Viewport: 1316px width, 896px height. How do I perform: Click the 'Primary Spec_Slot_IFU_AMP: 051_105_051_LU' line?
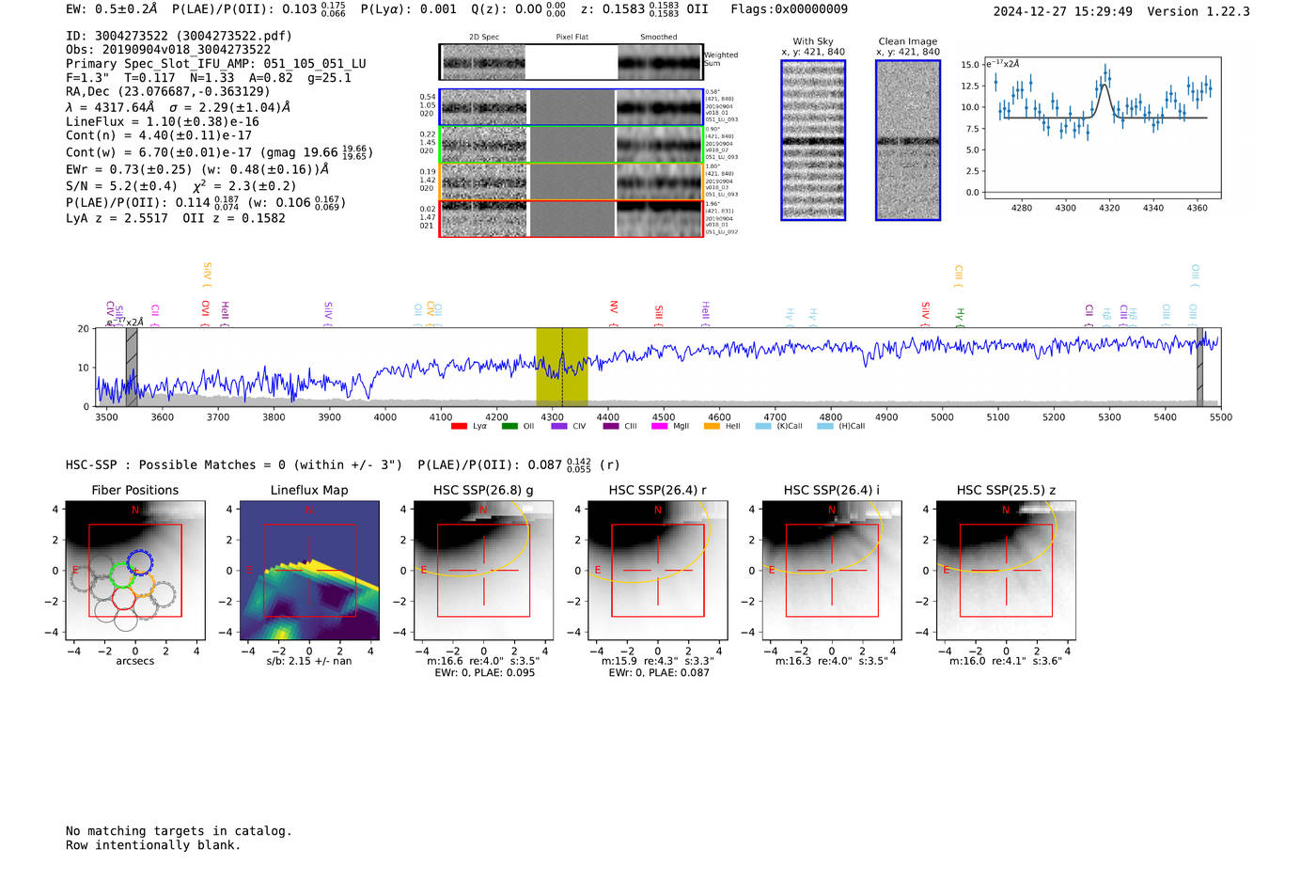coord(216,64)
